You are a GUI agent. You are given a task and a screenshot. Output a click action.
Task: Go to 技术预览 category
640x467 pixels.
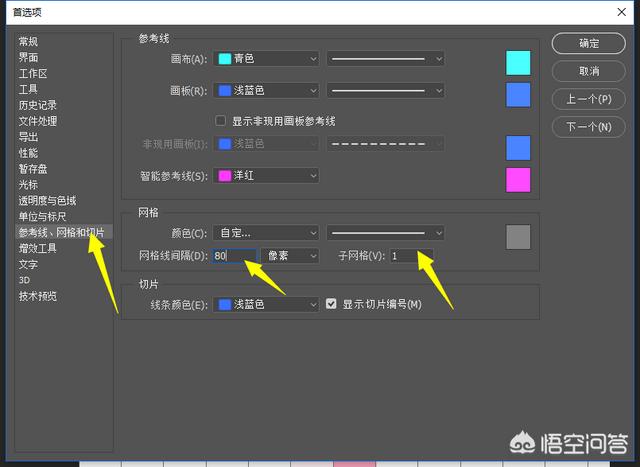tap(38, 296)
